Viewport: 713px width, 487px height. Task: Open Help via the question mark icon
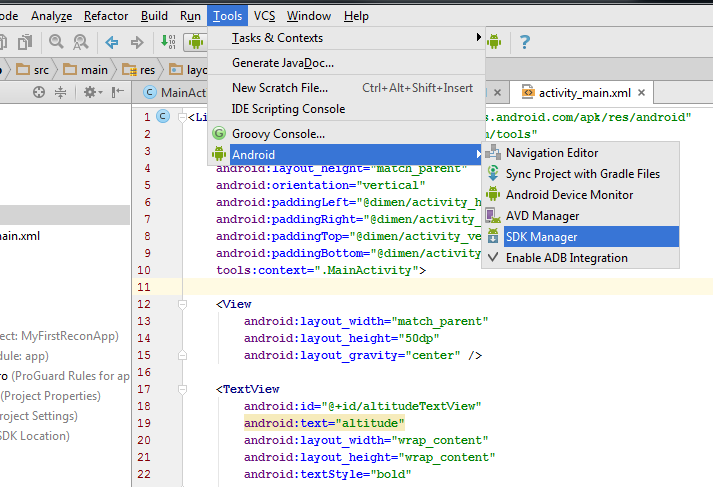coord(524,42)
